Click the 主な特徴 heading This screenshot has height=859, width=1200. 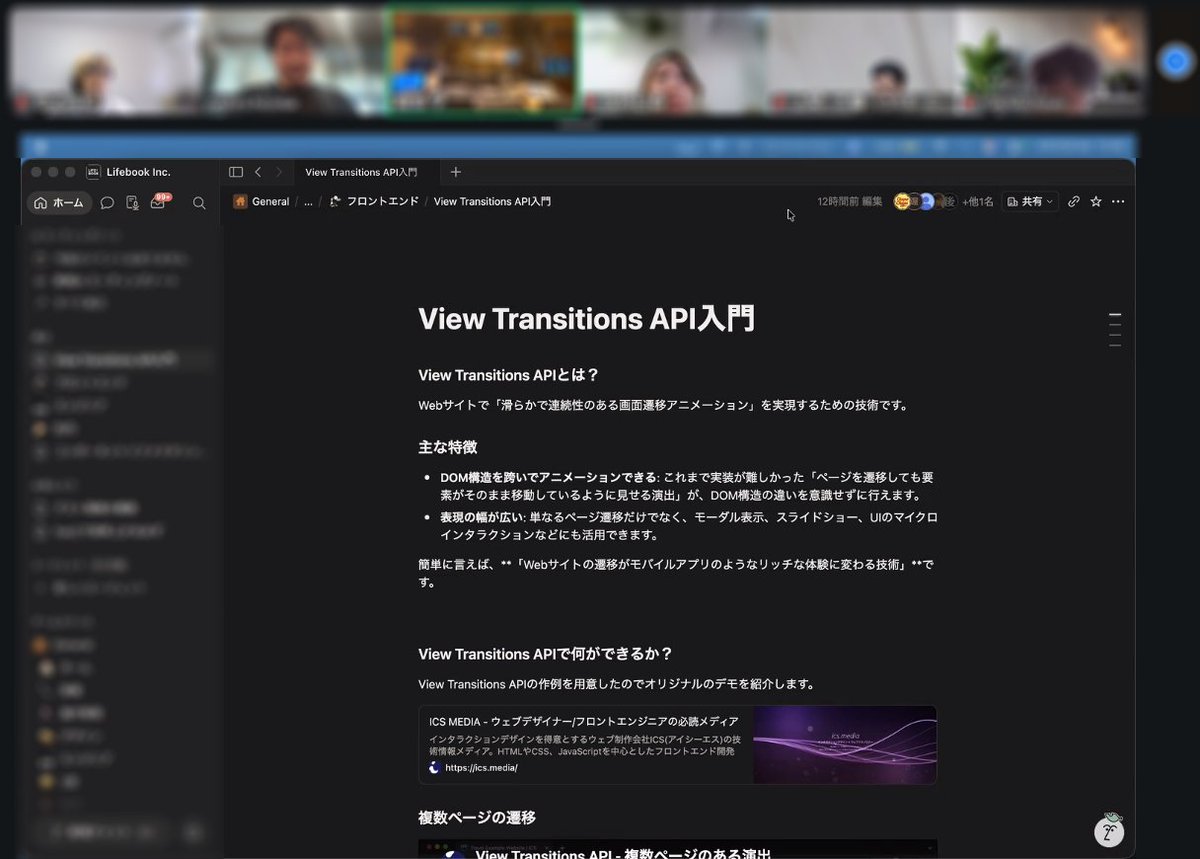[447, 447]
